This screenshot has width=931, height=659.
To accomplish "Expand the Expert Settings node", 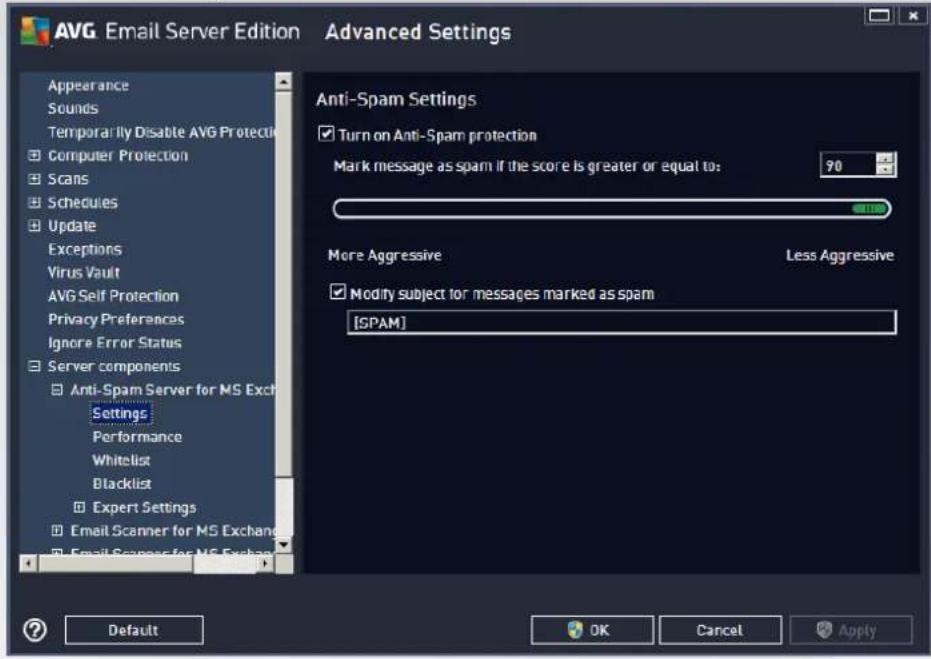I will pyautogui.click(x=79, y=507).
